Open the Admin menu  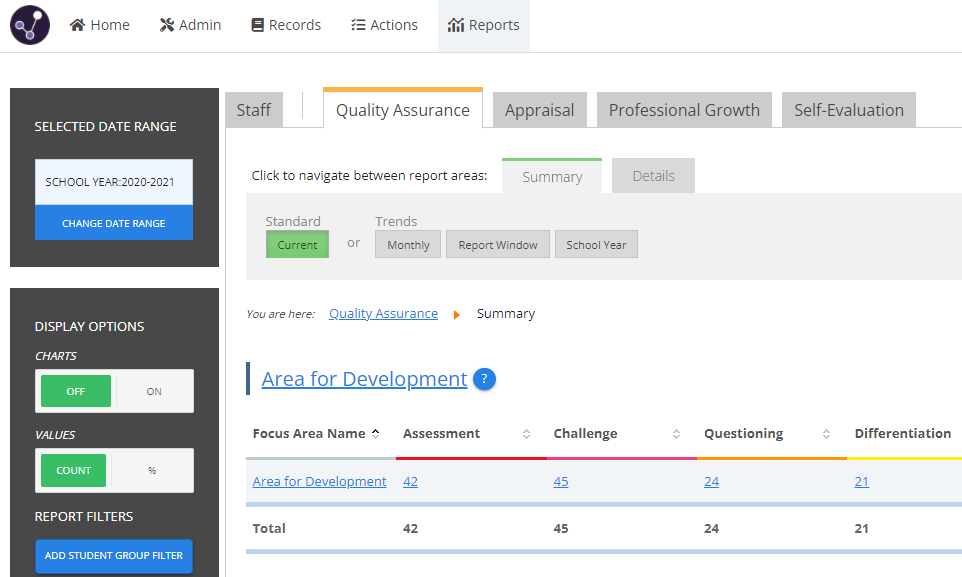[x=190, y=25]
